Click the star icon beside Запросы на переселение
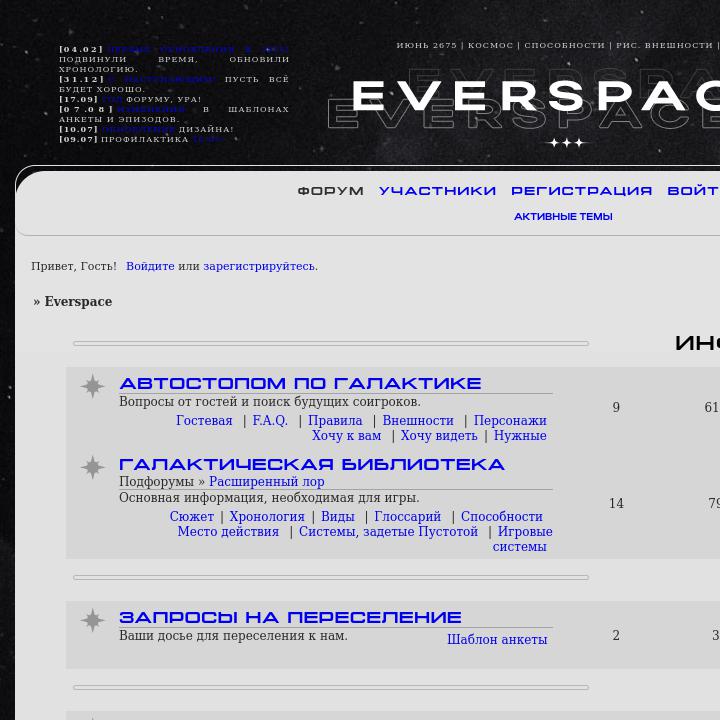This screenshot has width=720, height=720. tap(93, 620)
